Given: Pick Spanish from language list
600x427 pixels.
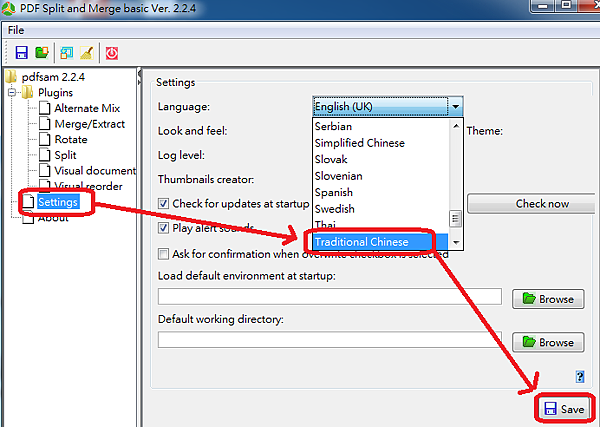Looking at the screenshot, I should point(380,192).
